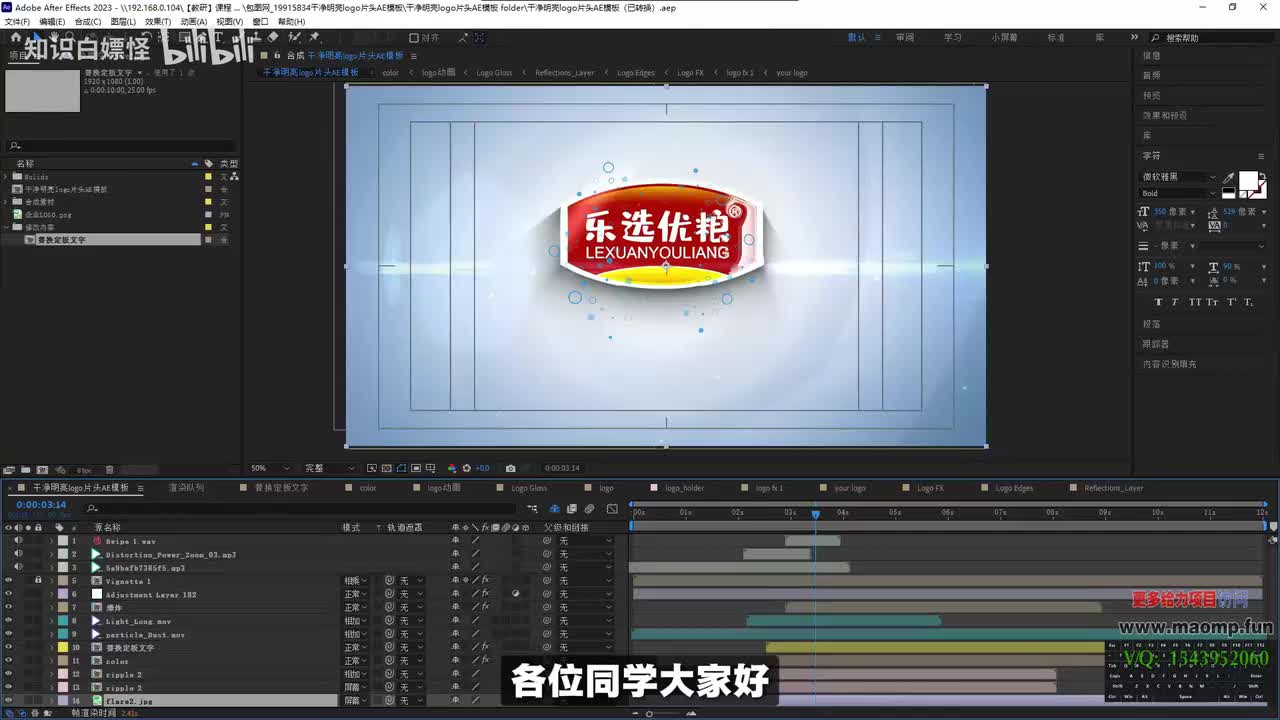
Task: Click region of interest icon
Action: [416, 468]
